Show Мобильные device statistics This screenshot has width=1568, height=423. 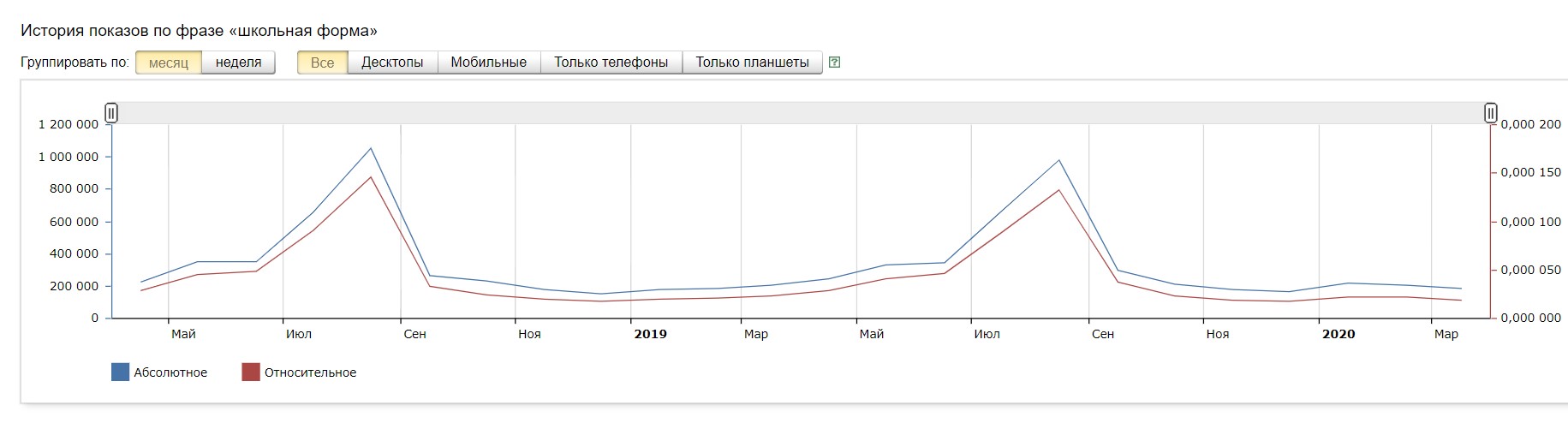click(488, 63)
